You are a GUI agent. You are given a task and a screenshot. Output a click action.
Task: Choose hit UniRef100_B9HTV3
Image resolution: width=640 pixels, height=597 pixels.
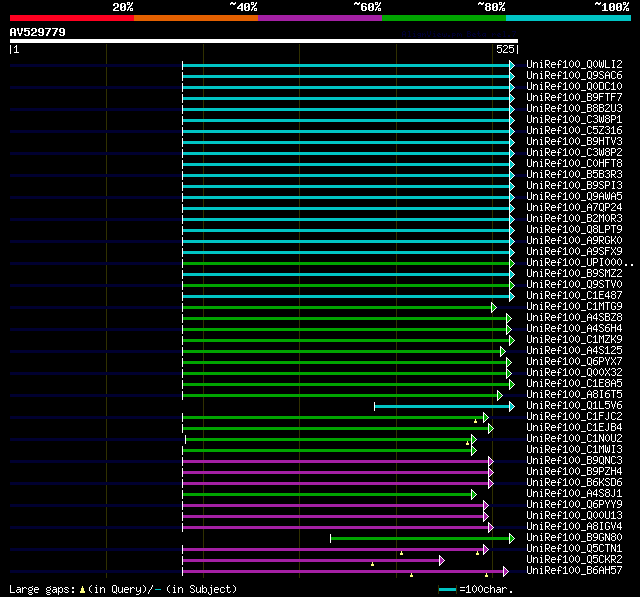(574, 142)
